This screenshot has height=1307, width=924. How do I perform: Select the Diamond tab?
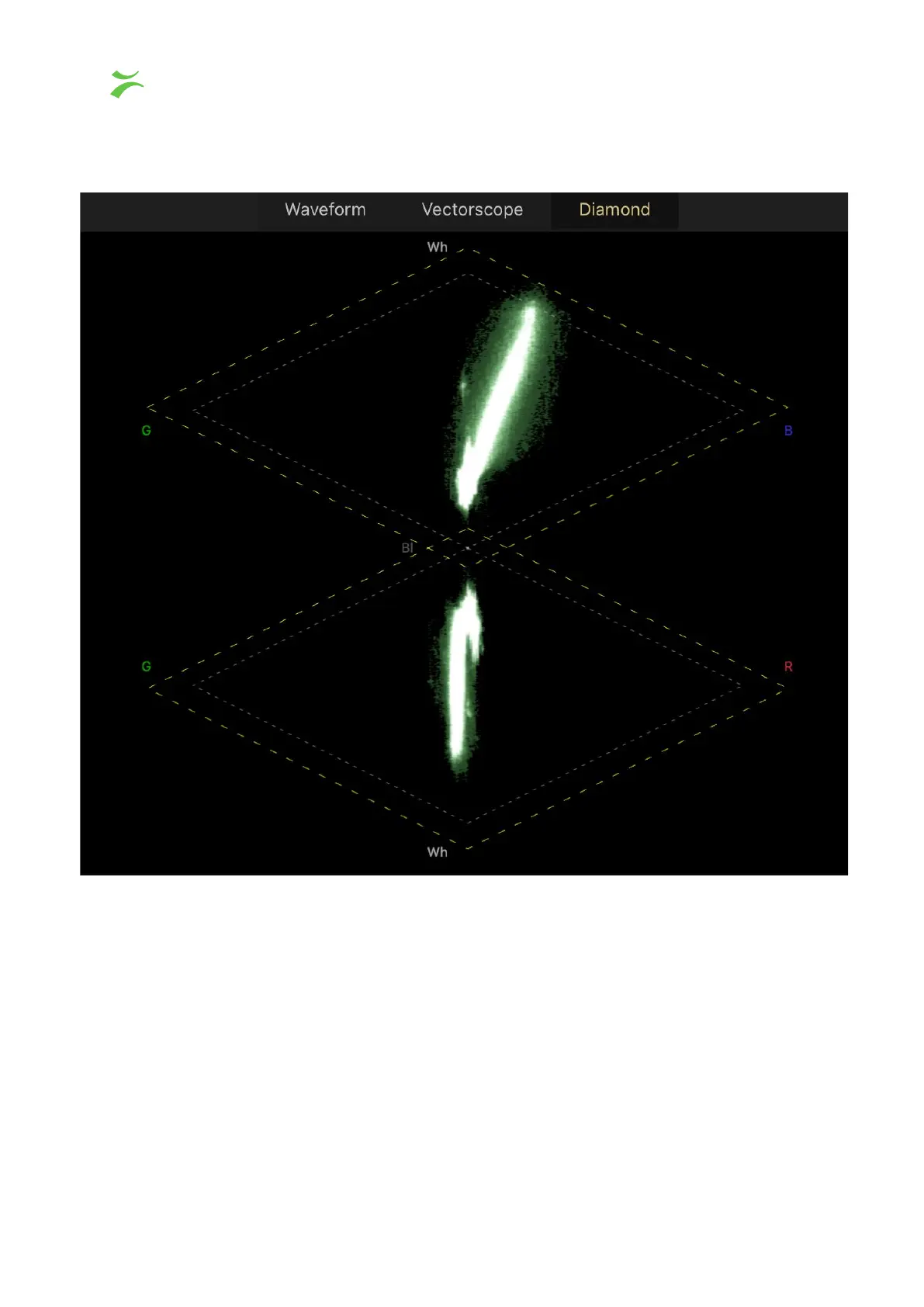coord(614,210)
